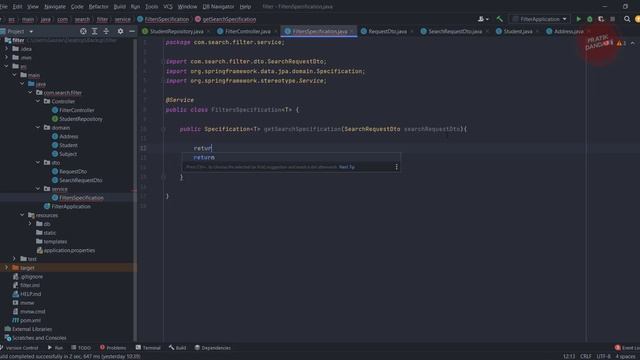640x360 pixels.
Task: Open FilterApplication run configuration dropdown
Action: pyautogui.click(x=540, y=19)
